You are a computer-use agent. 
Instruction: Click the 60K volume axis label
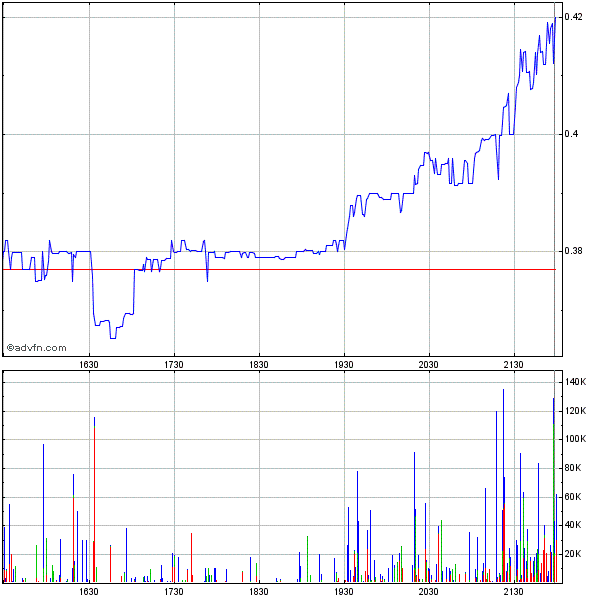(573, 497)
